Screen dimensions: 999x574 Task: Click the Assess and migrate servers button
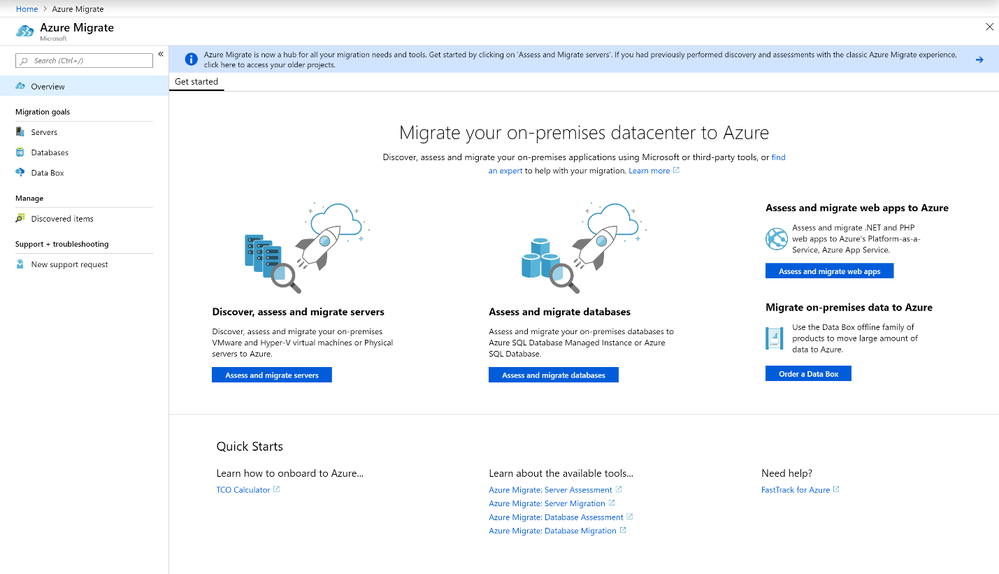tap(272, 375)
